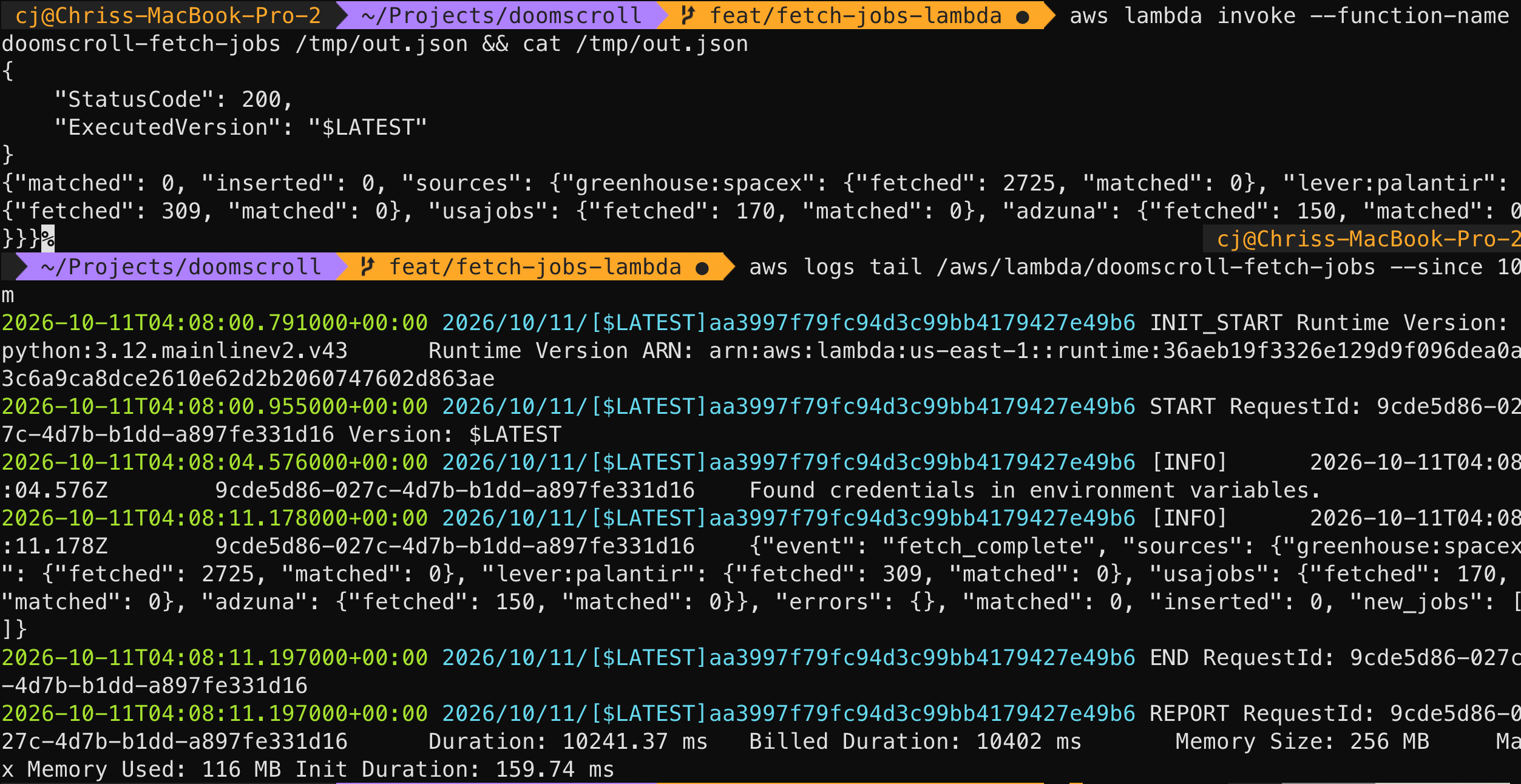Click ~/Projects/doomscroll in the logs tail prompt
The height and width of the screenshot is (784, 1521).
(x=181, y=266)
